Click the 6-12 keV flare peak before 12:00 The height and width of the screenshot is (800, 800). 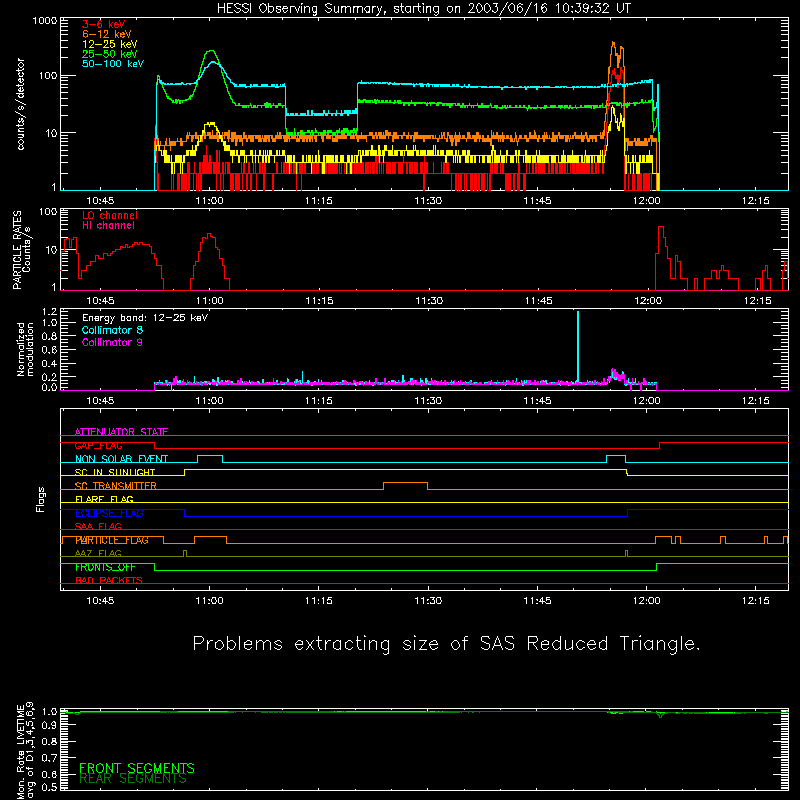point(614,44)
